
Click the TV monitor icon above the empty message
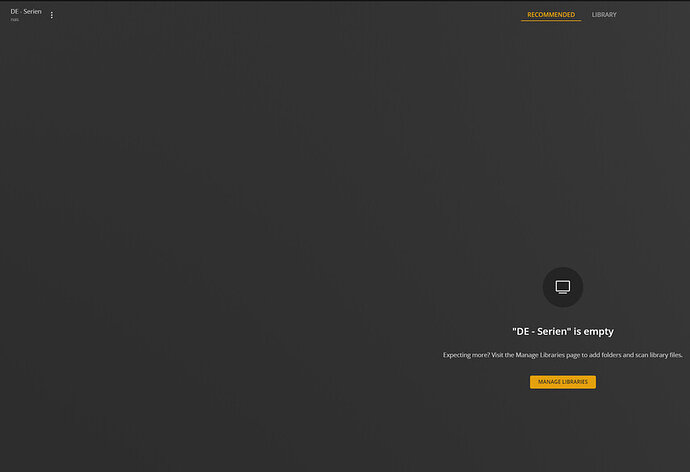[563, 287]
